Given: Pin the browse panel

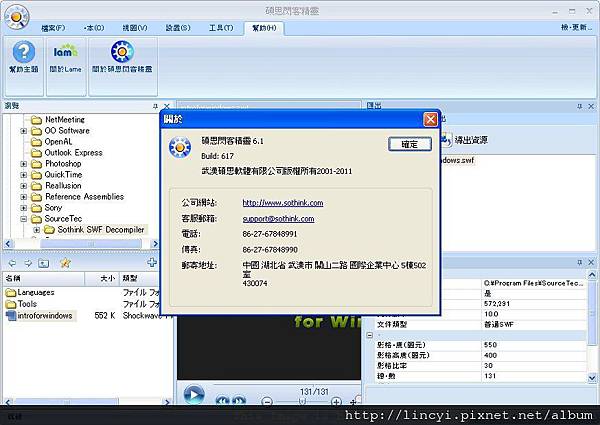Looking at the screenshot, I should 155,106.
